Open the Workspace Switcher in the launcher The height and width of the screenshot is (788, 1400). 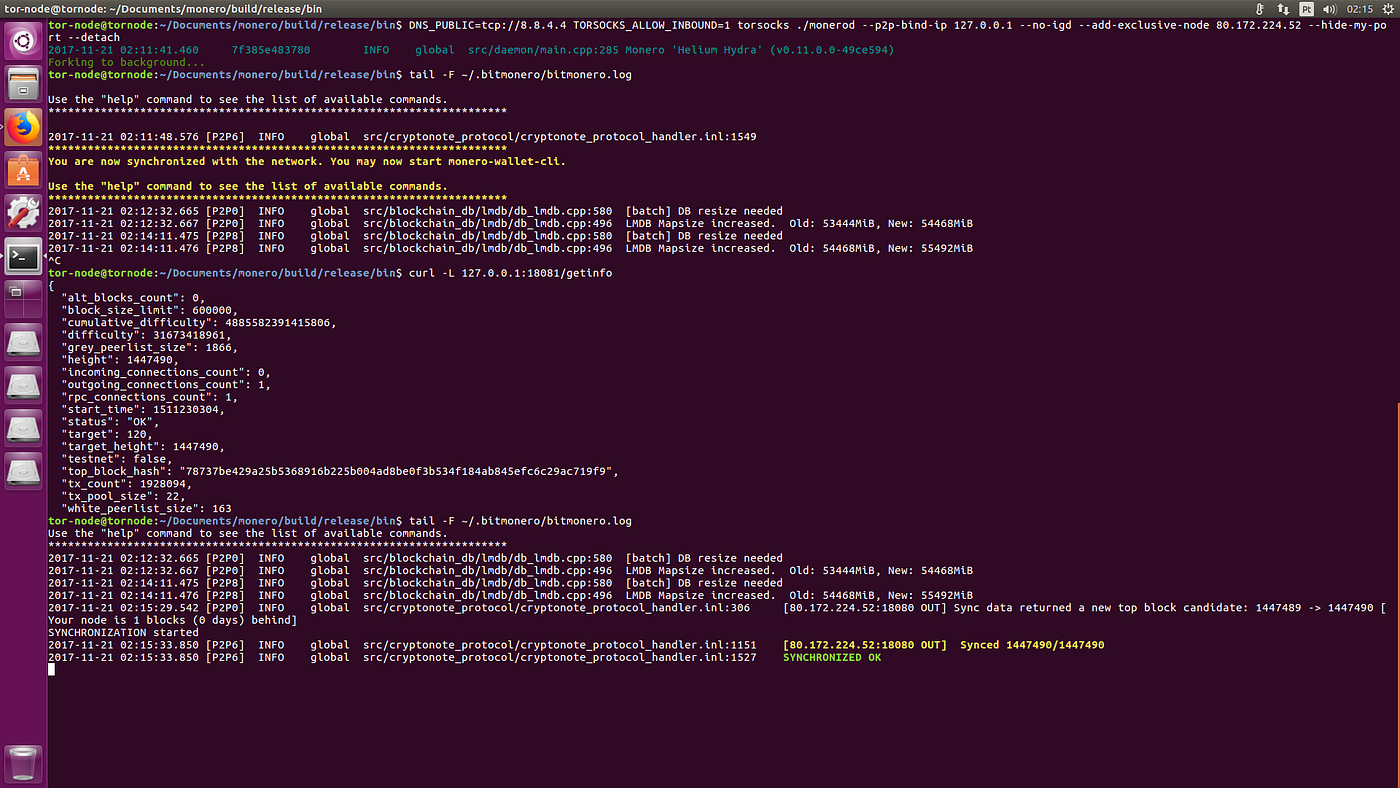click(x=23, y=299)
